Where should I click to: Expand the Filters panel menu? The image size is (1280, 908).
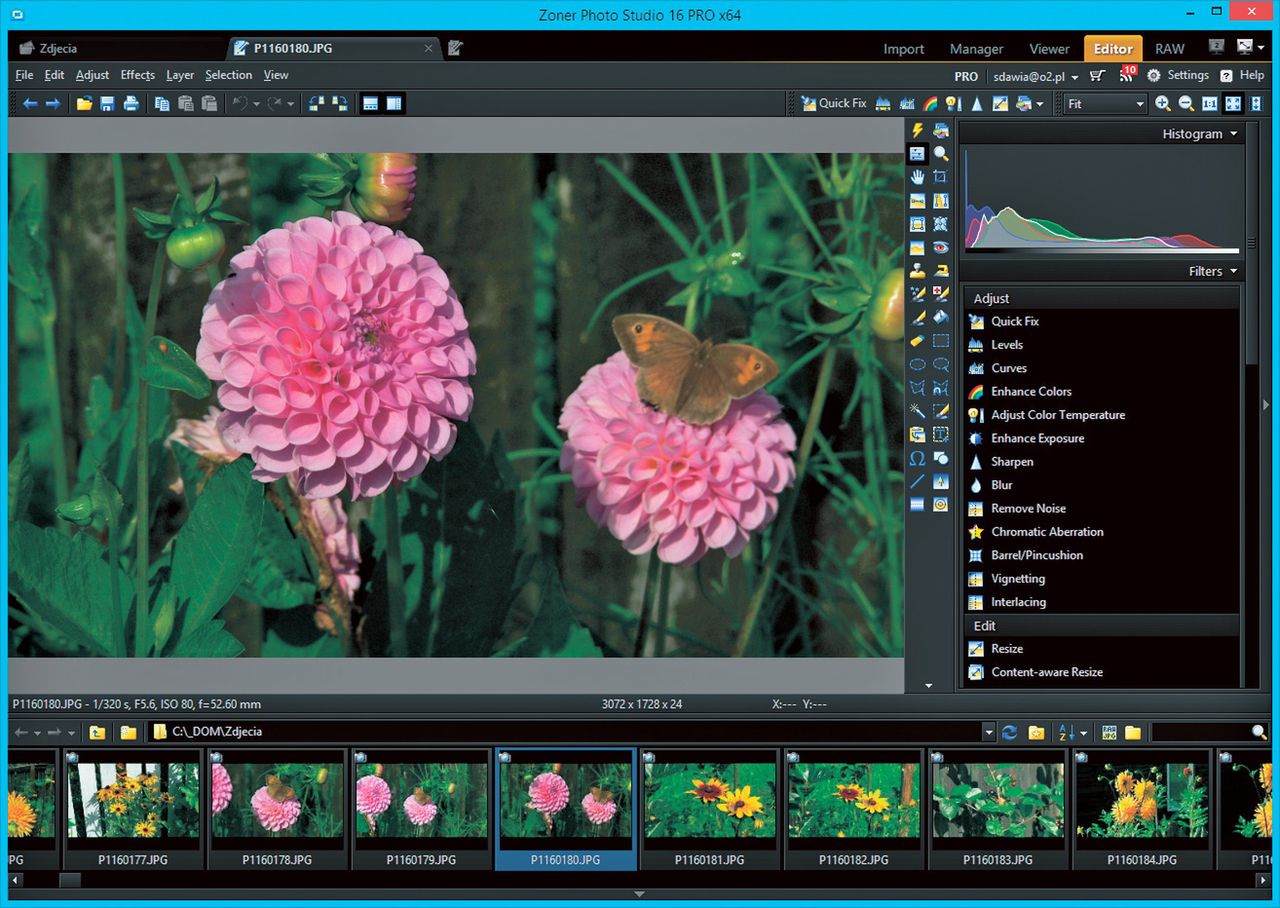click(1234, 271)
